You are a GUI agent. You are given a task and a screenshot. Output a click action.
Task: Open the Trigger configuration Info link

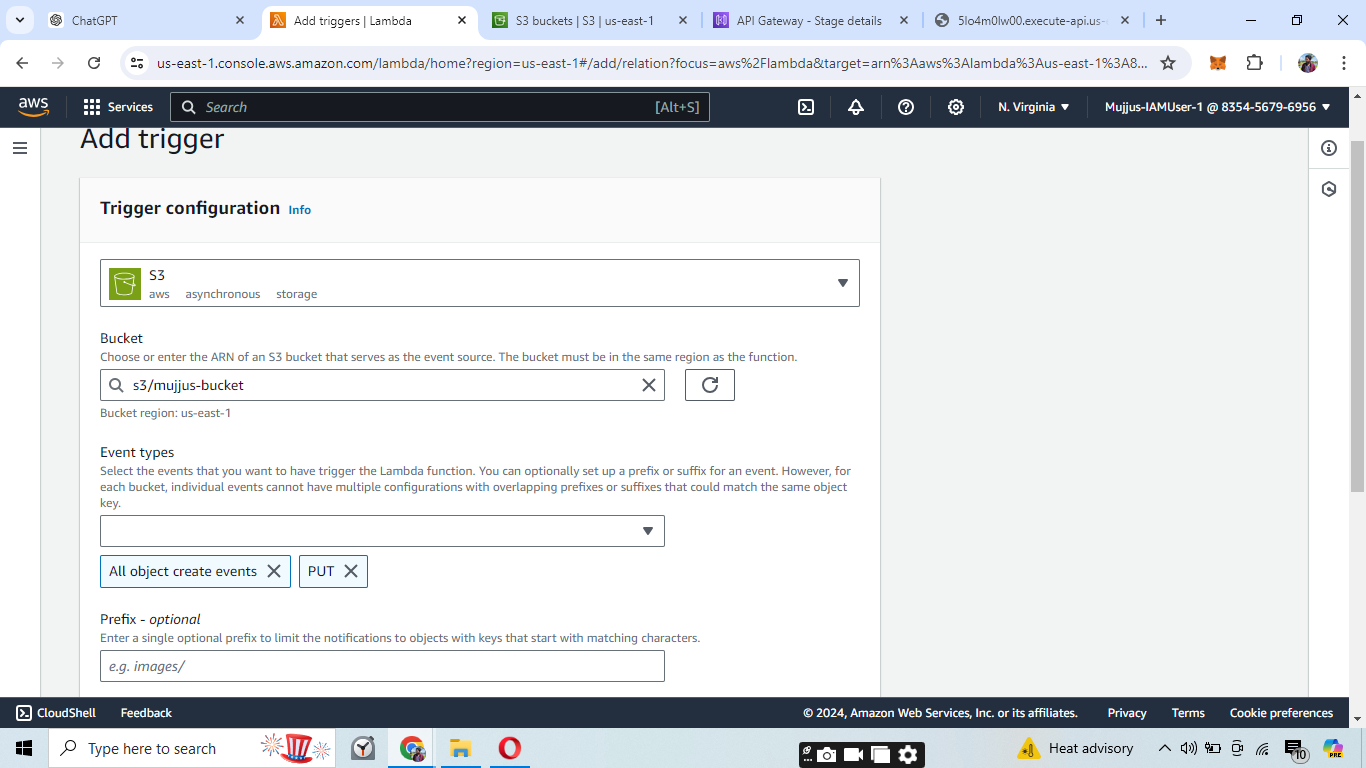point(300,210)
